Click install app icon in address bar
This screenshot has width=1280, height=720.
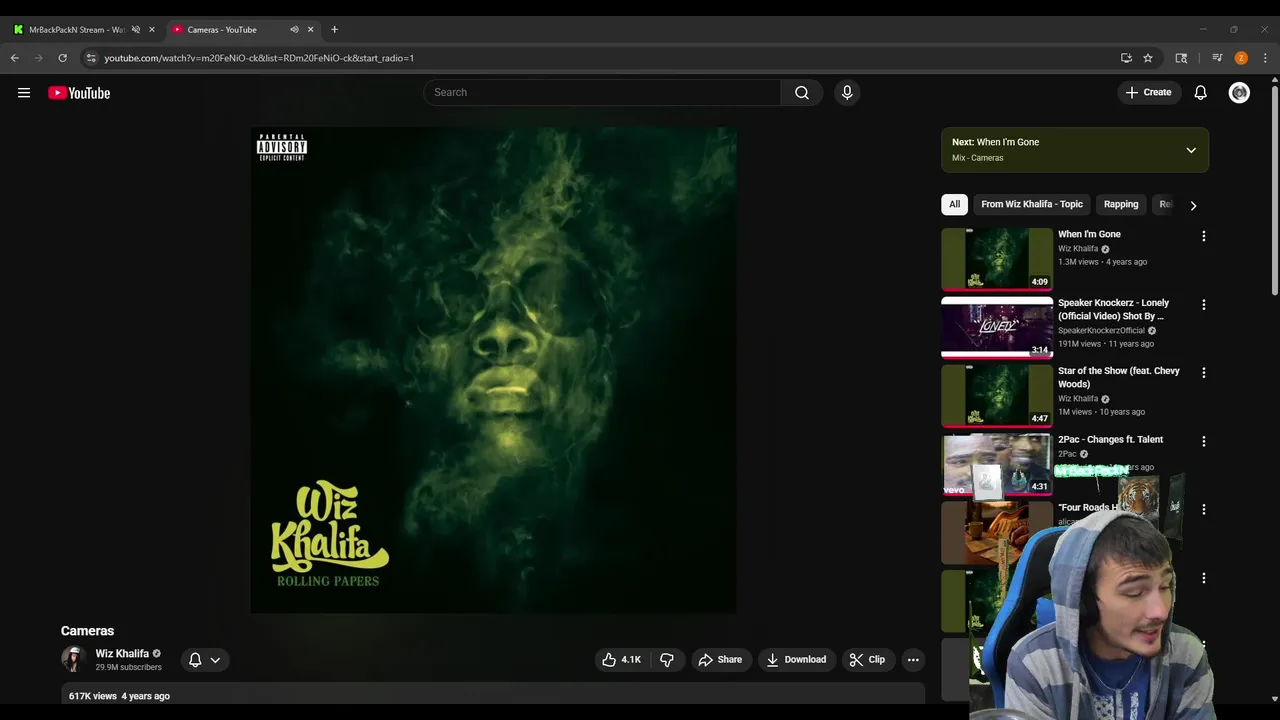click(1126, 58)
